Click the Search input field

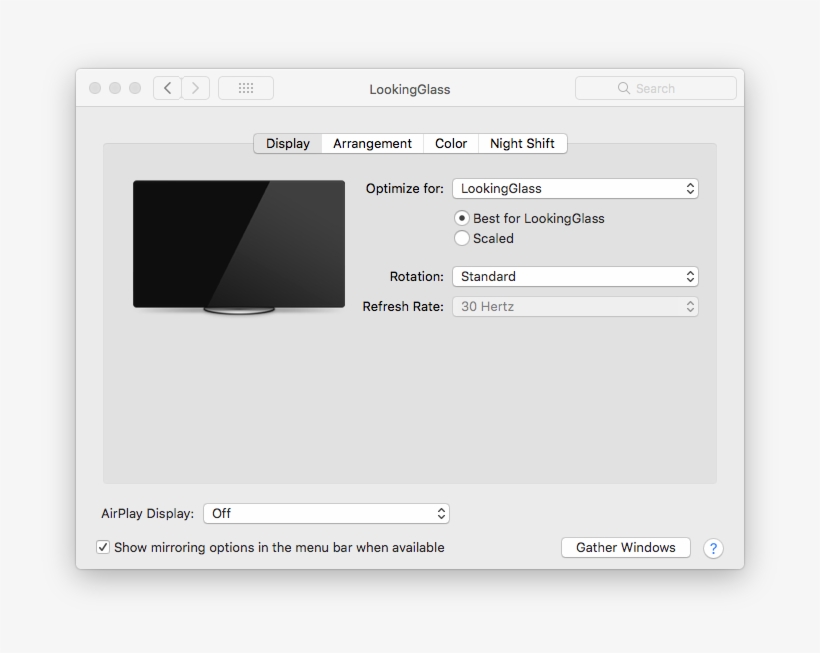tap(660, 87)
